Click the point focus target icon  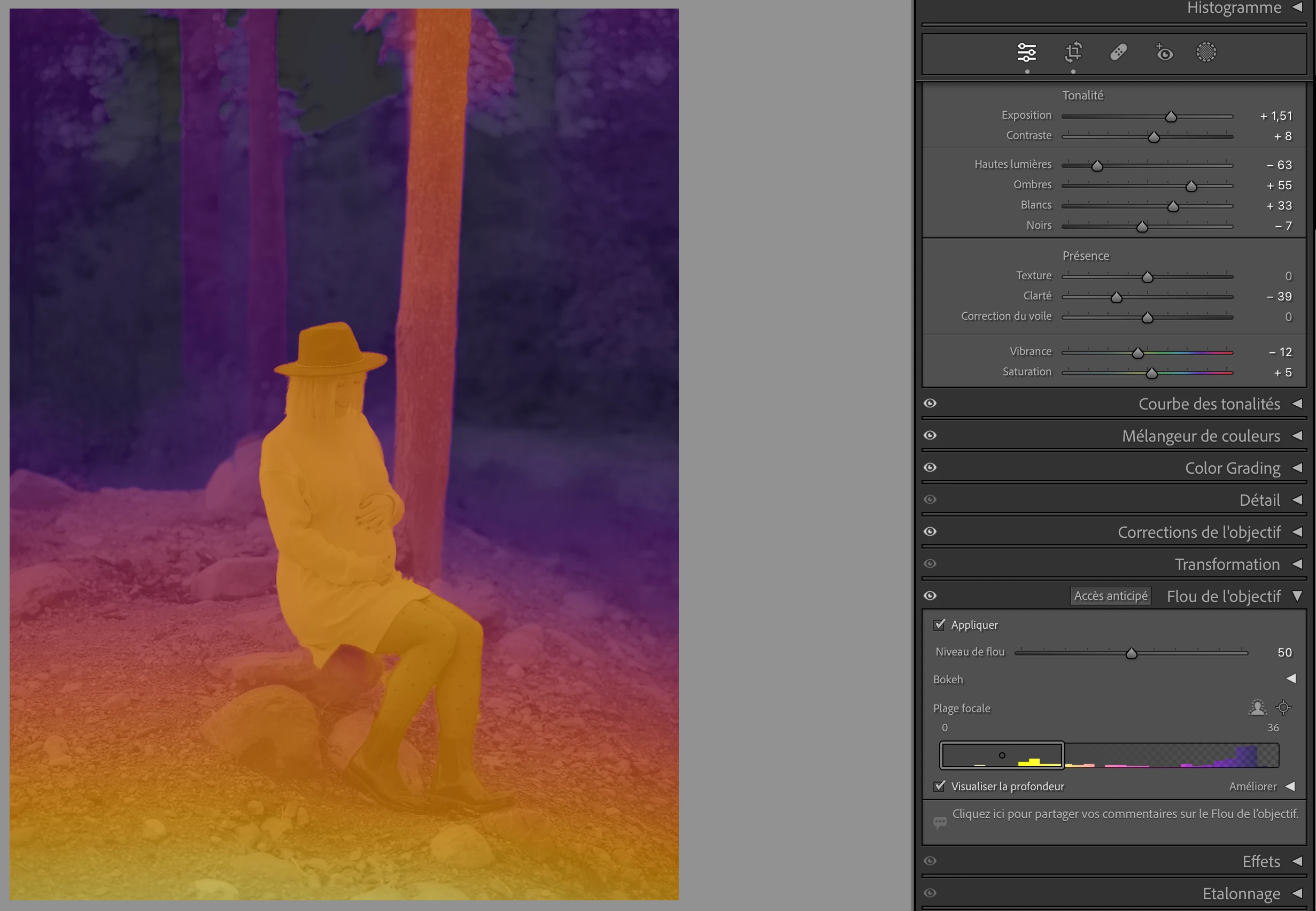click(1283, 708)
